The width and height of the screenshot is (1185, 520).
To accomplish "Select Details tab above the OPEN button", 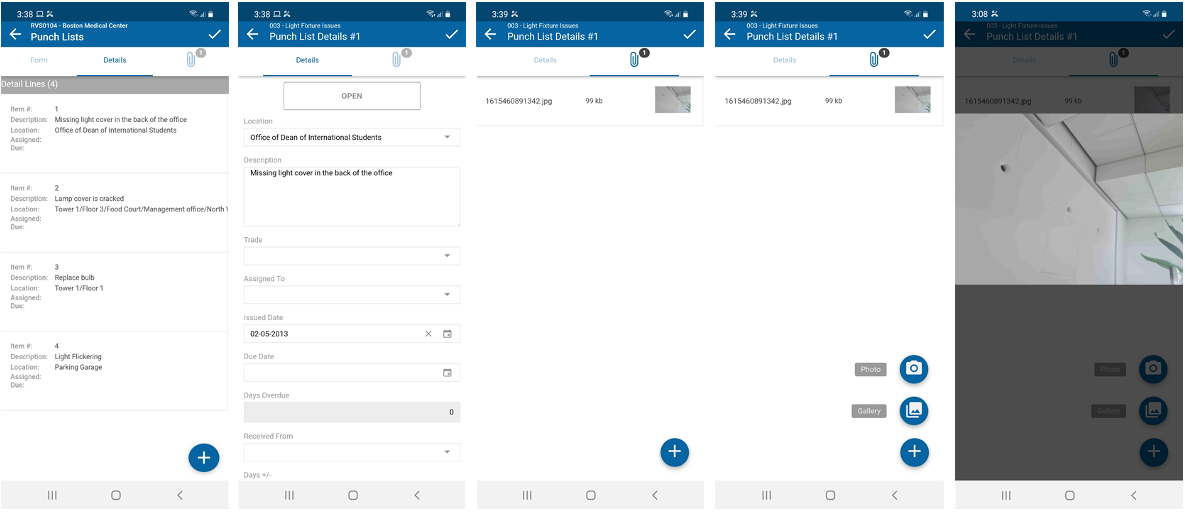I will click(308, 60).
